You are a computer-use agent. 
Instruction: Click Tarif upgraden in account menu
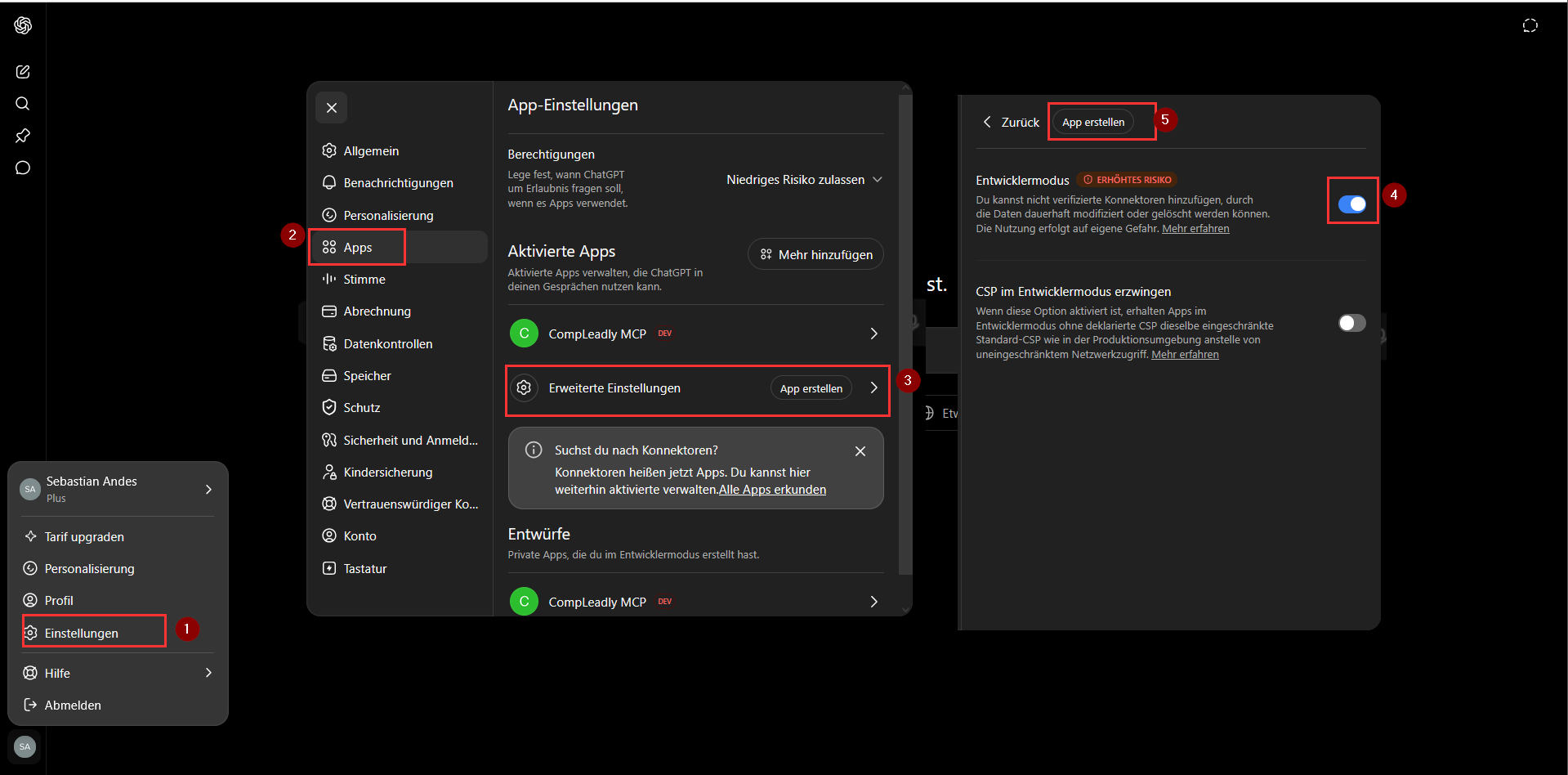[x=118, y=537]
